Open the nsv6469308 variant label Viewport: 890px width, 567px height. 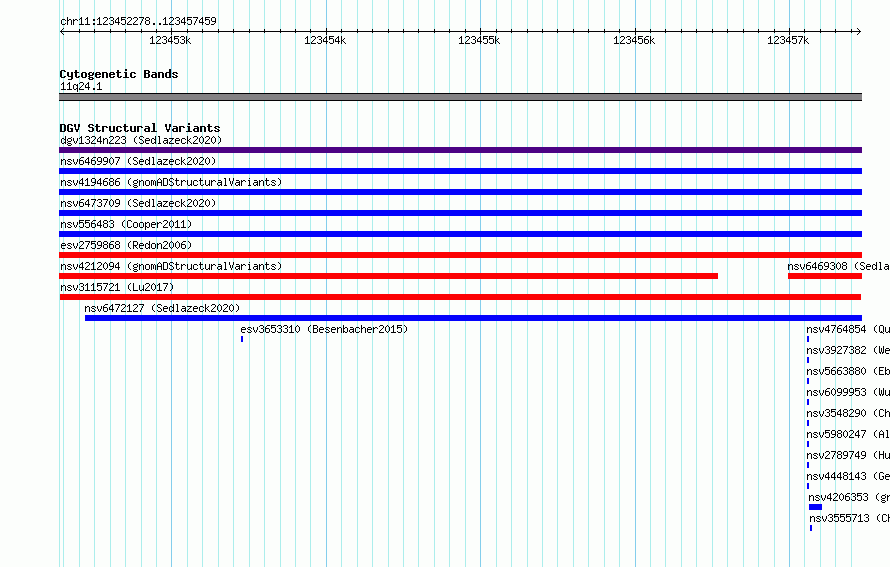point(838,266)
